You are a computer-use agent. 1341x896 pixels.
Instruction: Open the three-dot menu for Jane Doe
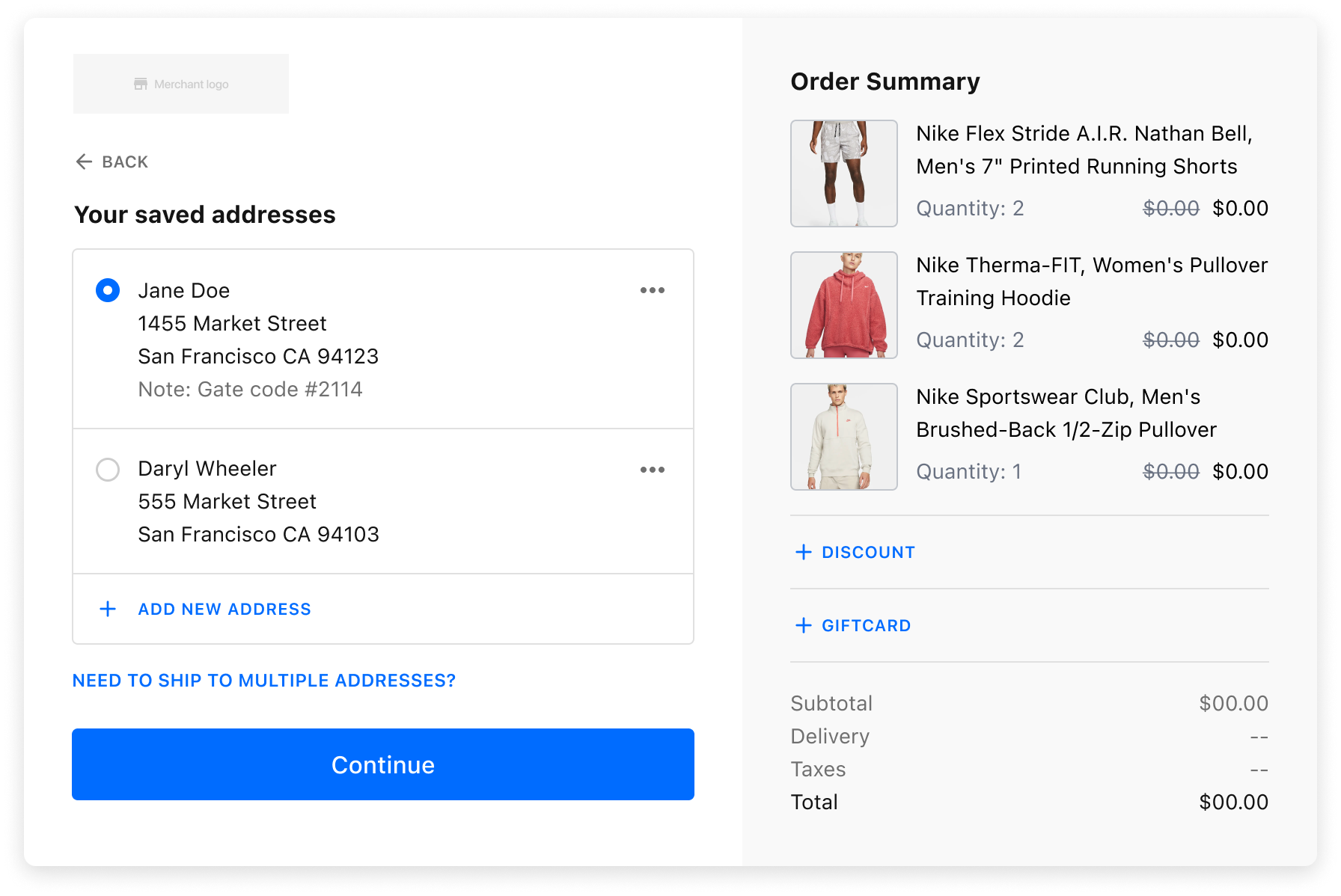point(652,290)
